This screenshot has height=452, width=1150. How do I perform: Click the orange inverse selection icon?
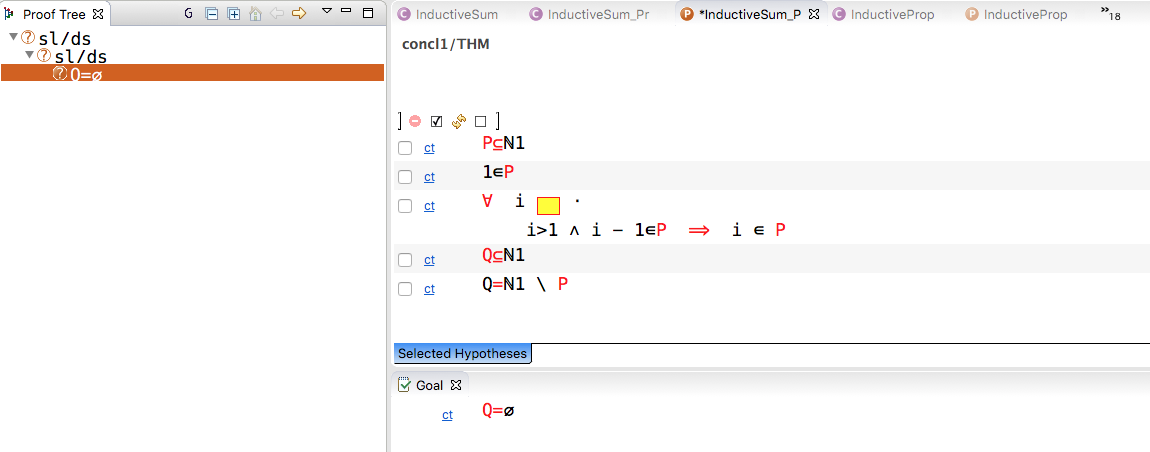coord(459,121)
